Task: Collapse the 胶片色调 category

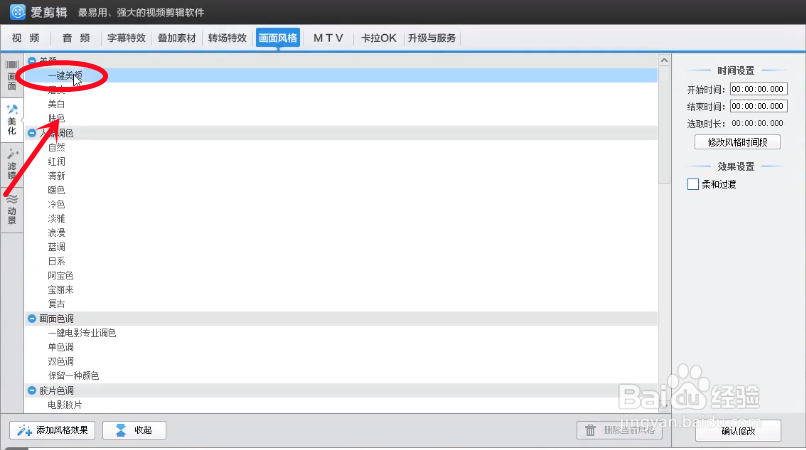Action: [32, 391]
